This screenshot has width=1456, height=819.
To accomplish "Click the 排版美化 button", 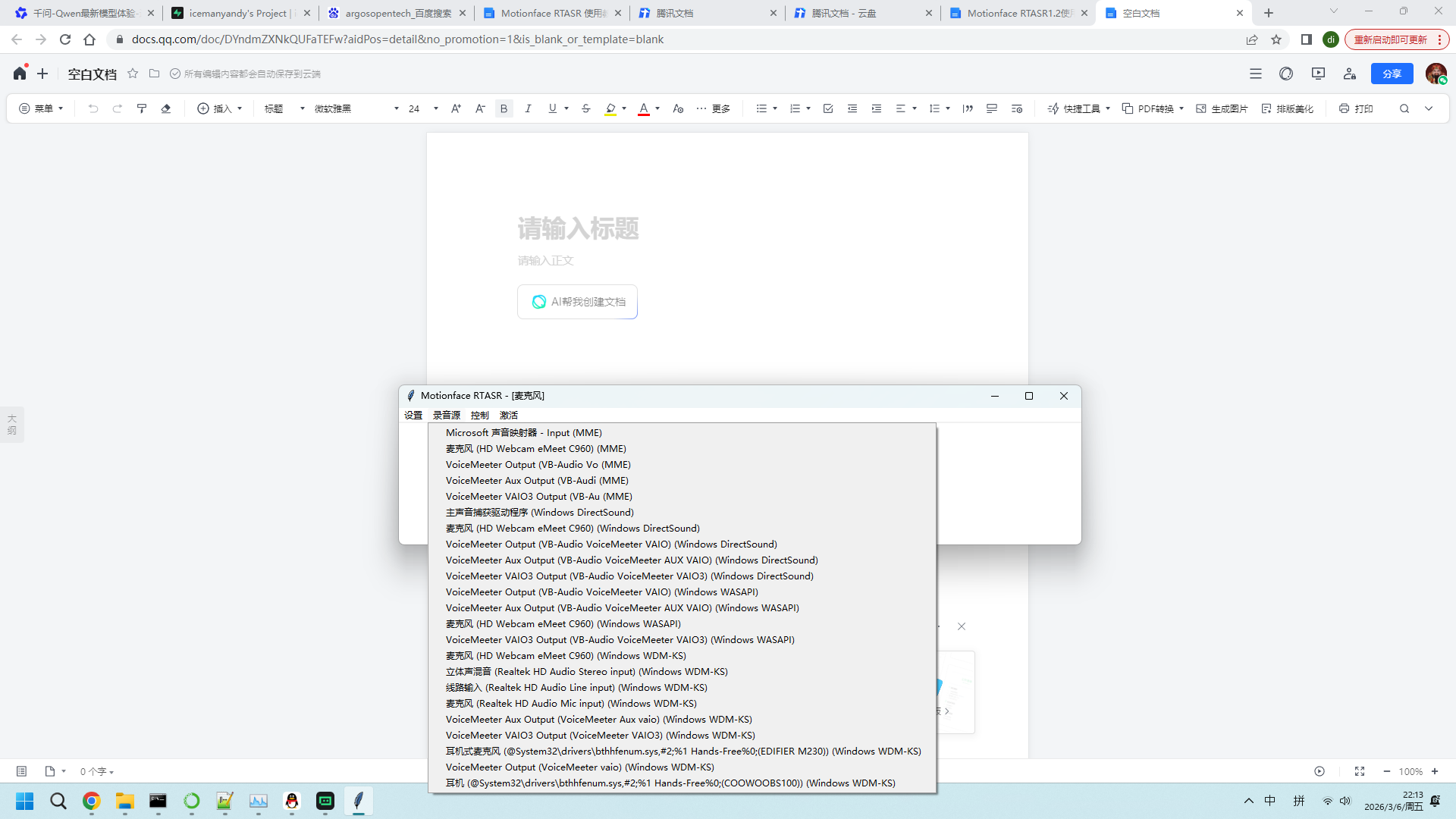I will coord(1287,108).
